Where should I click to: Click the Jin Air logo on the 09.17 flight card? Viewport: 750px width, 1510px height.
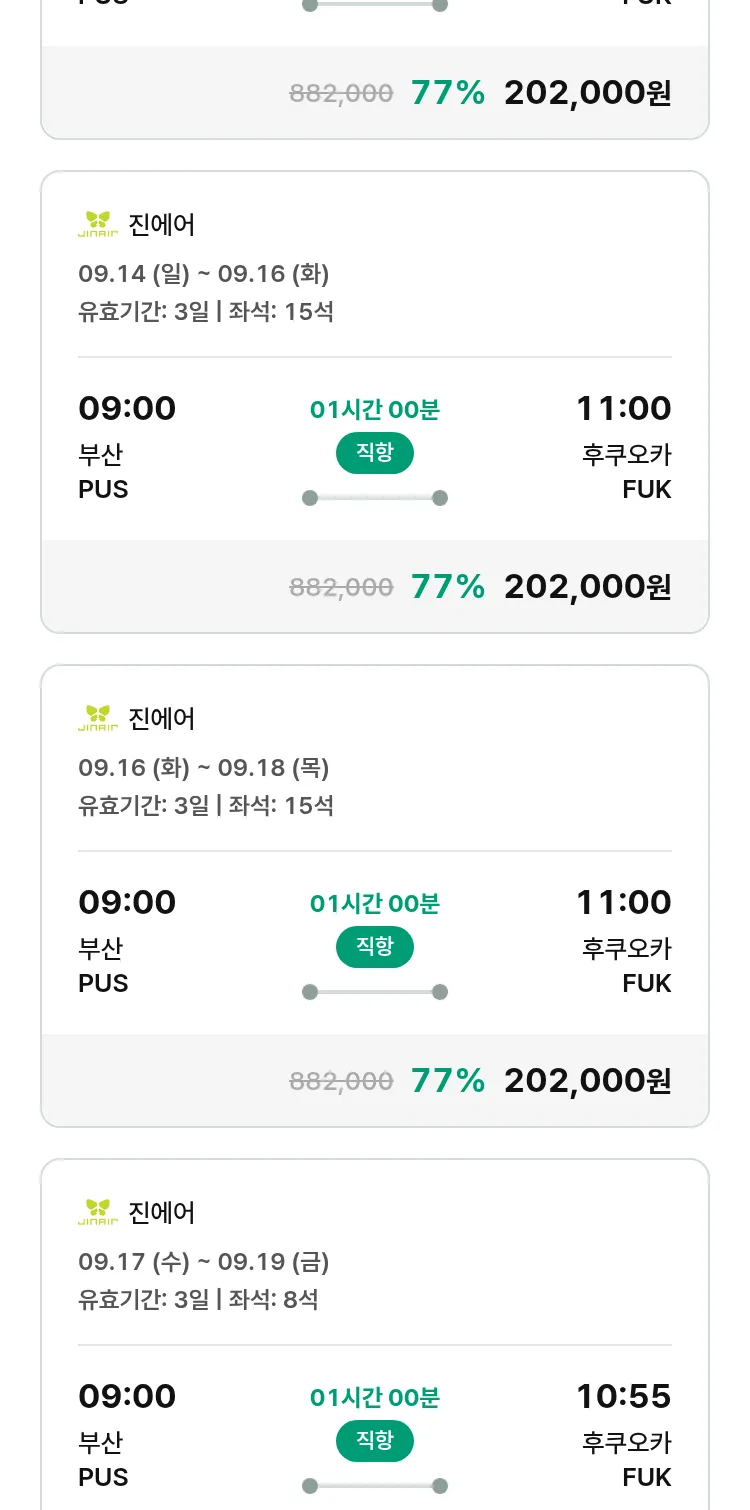pos(98,1212)
